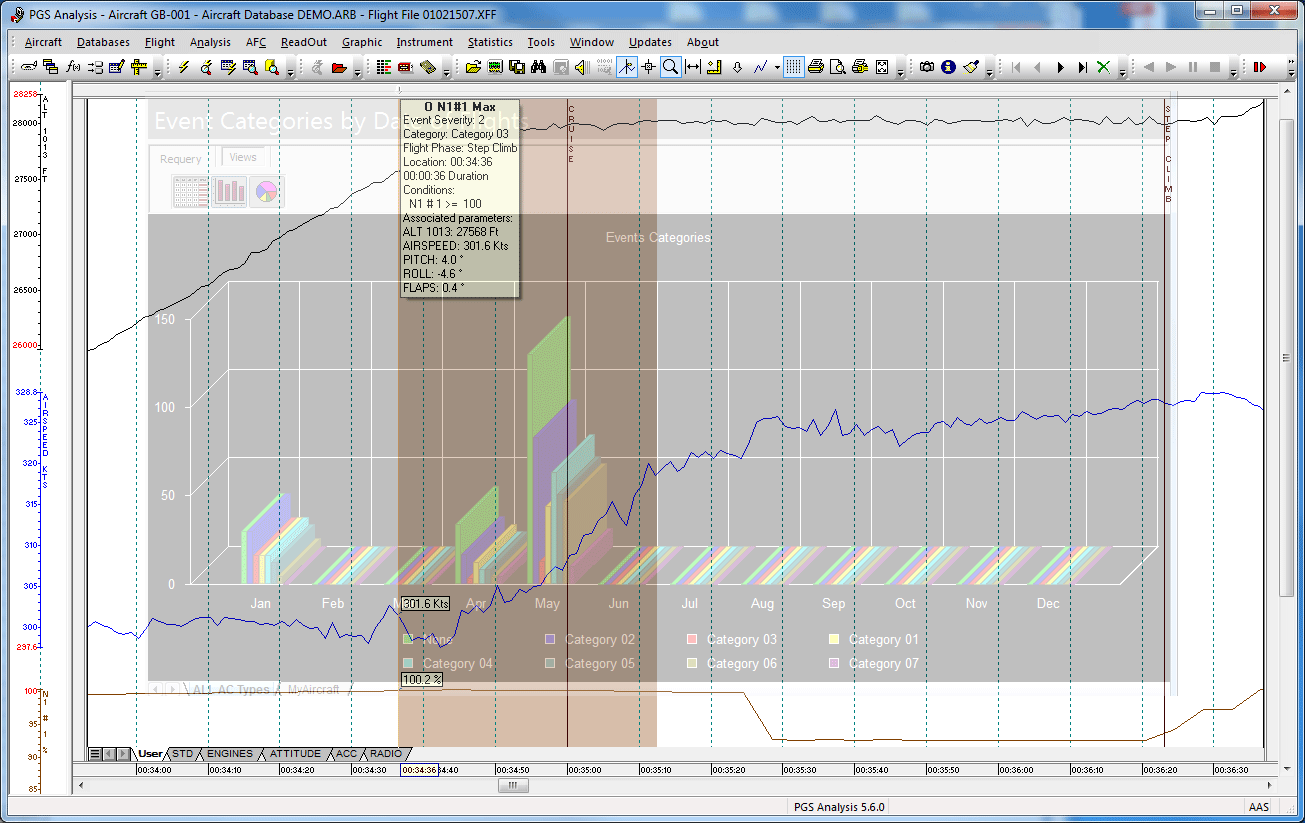Toggle the vertical cursor line tool
Screen dimensions: 1305x823
tap(626, 67)
